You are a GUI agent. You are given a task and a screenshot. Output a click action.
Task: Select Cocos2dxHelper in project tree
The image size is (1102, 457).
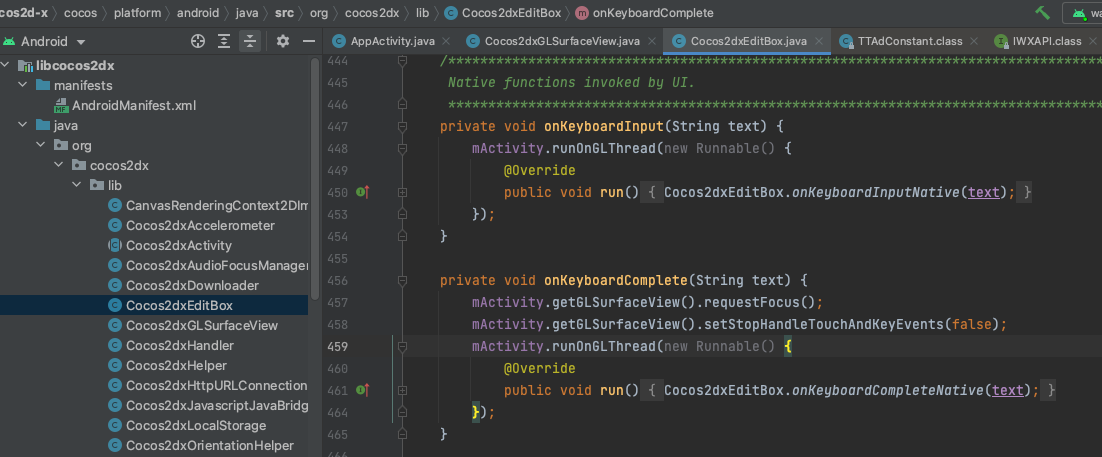(176, 366)
